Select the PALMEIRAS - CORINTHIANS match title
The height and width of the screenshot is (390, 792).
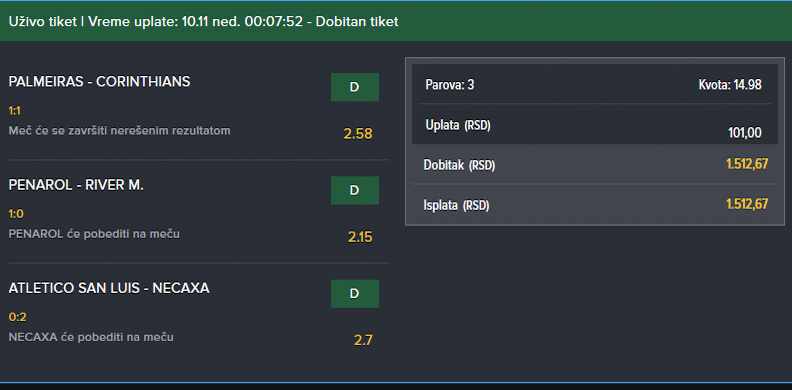(100, 82)
